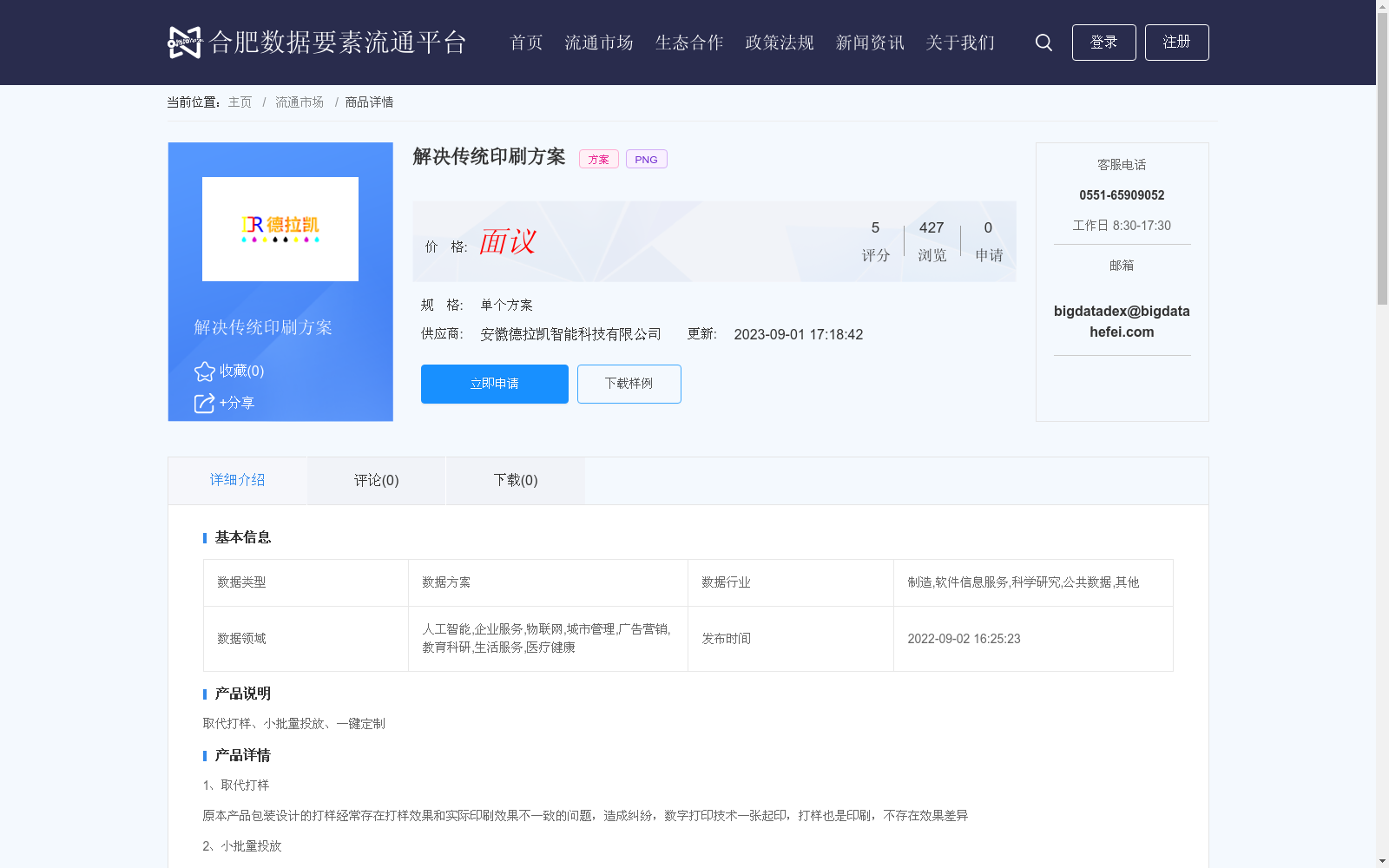Click the vertical scrollbar thumb
The height and width of the screenshot is (868, 1389).
[x=1382, y=161]
